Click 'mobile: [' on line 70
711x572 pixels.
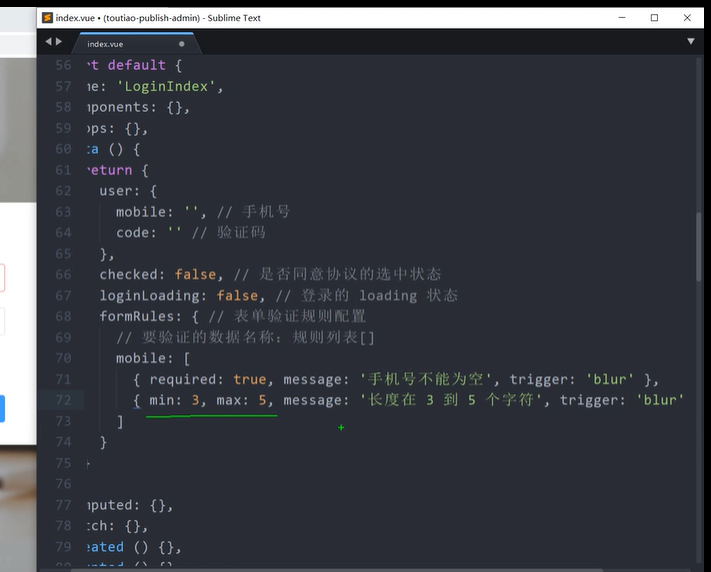(x=153, y=358)
